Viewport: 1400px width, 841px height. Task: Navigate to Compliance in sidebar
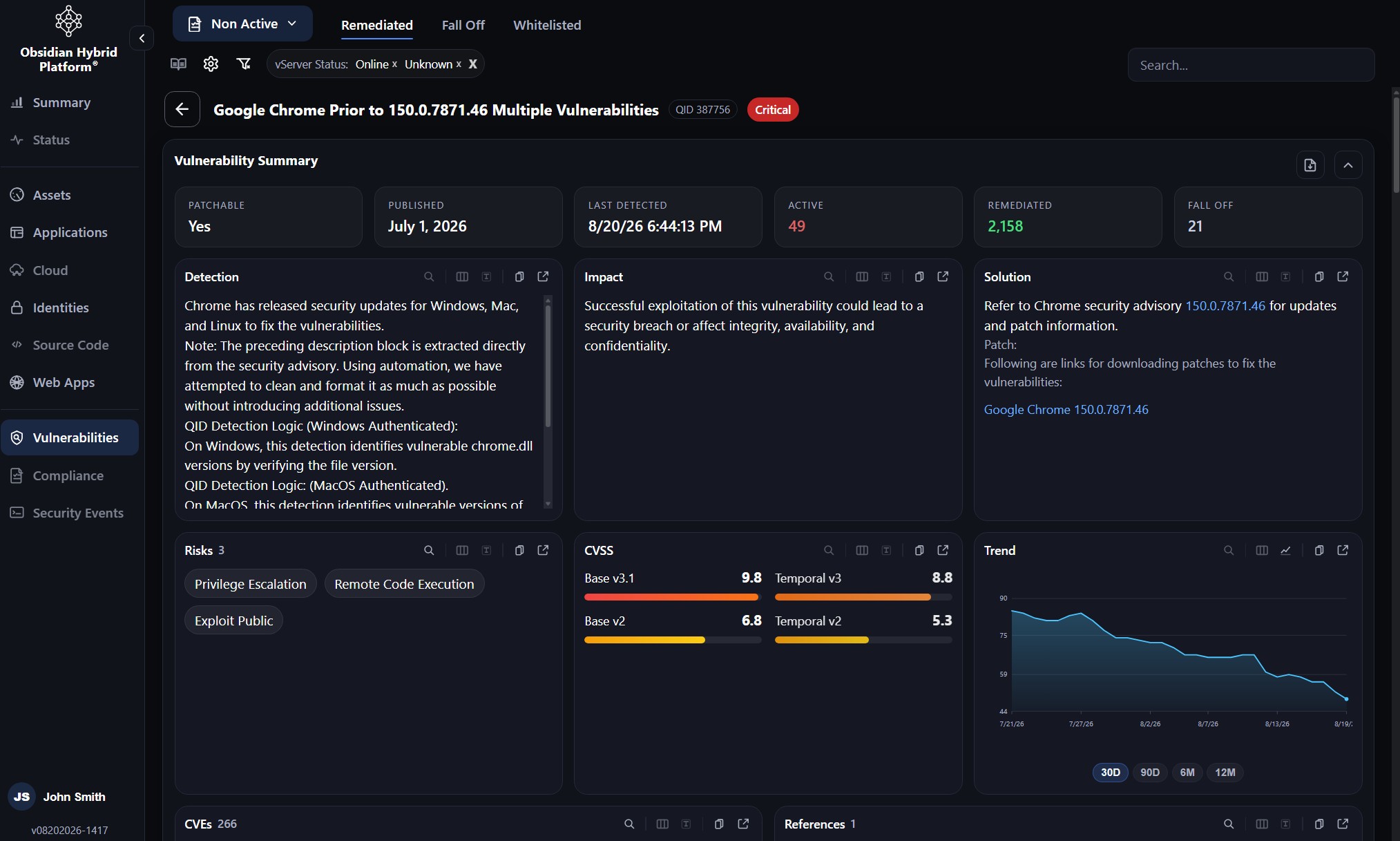70,475
